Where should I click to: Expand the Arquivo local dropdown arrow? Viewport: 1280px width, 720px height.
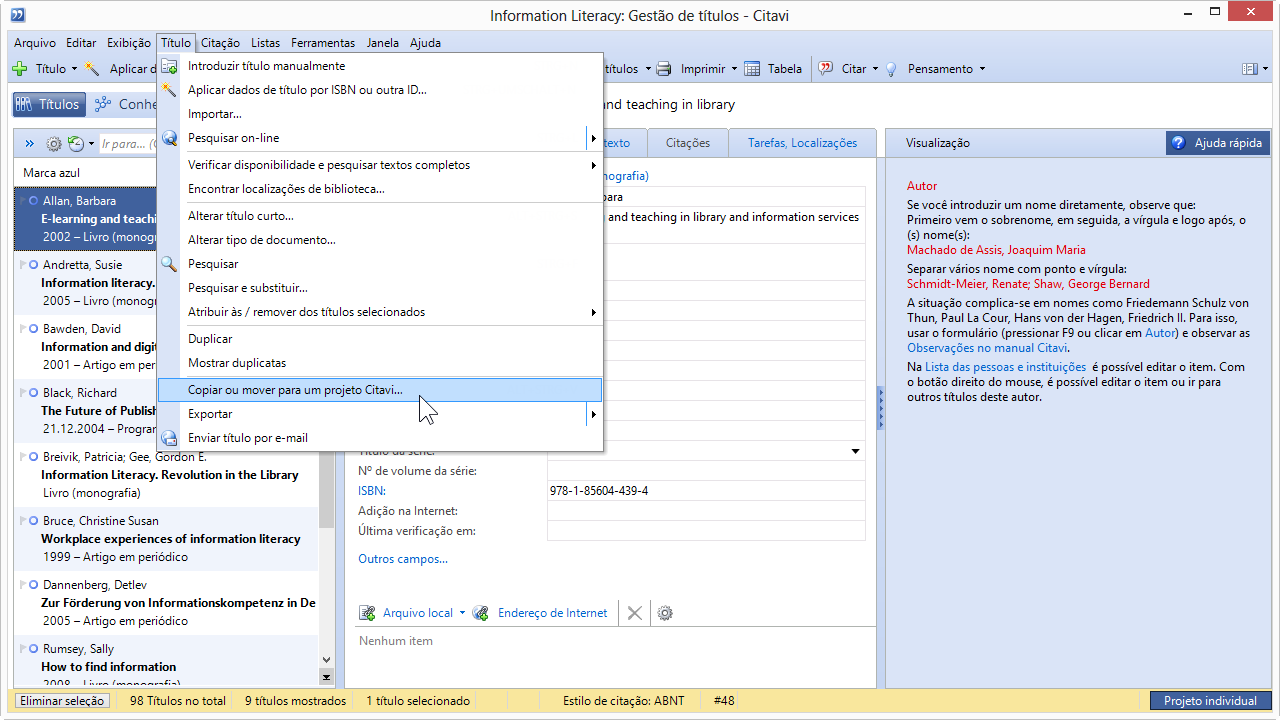[462, 613]
